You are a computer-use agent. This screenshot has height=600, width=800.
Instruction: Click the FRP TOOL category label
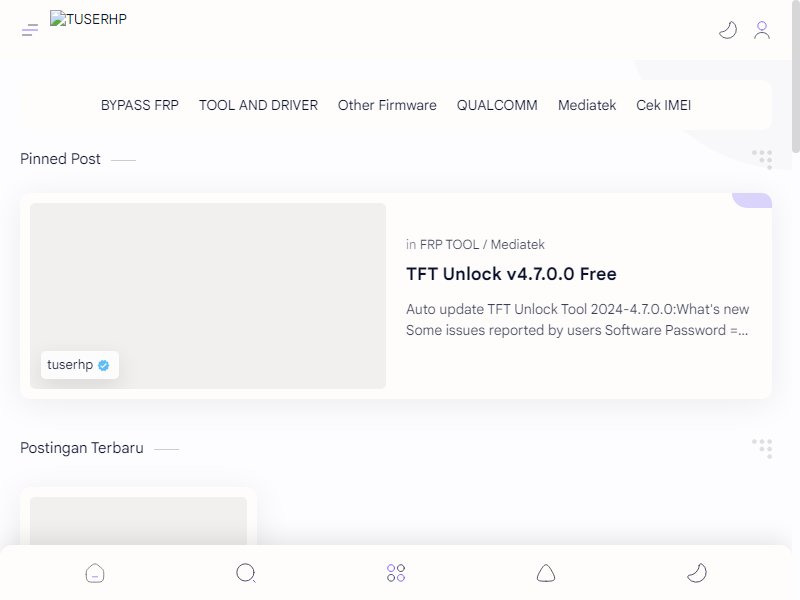point(449,244)
